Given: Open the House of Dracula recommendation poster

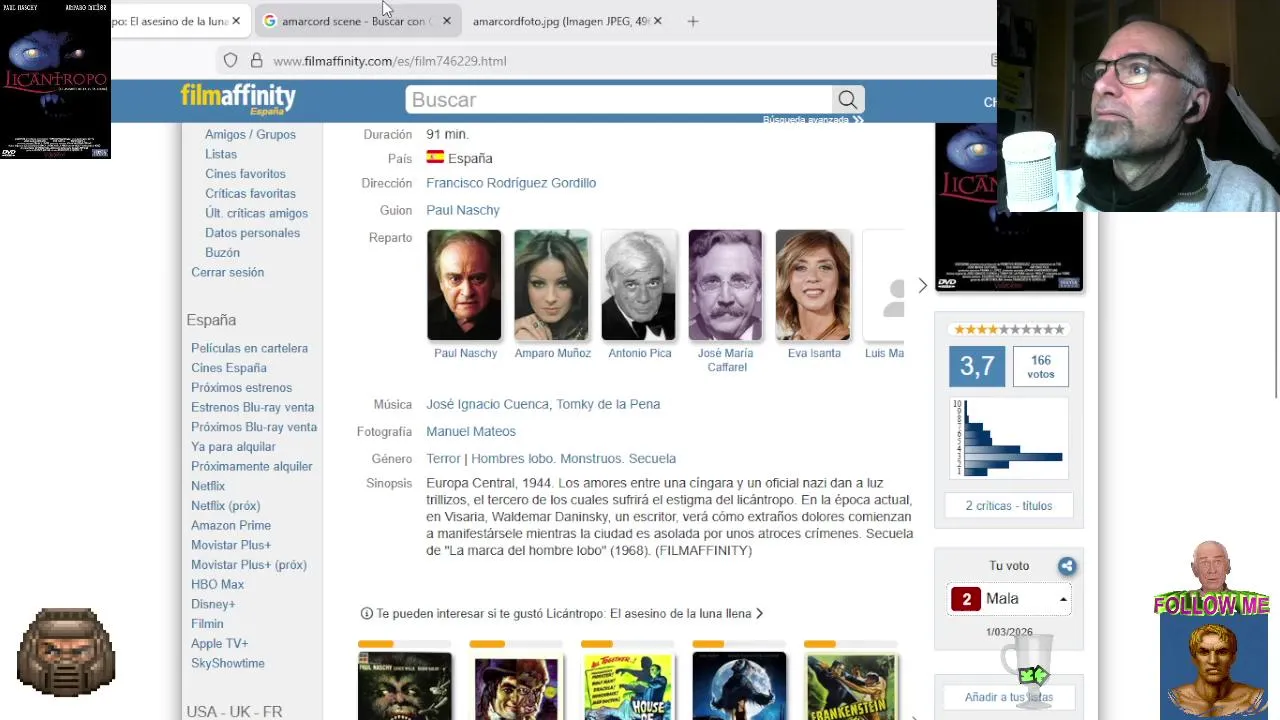Looking at the screenshot, I should [x=628, y=686].
